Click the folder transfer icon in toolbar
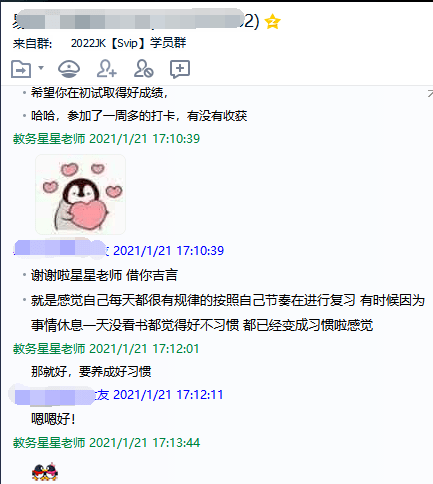The height and width of the screenshot is (484, 433). [21, 69]
